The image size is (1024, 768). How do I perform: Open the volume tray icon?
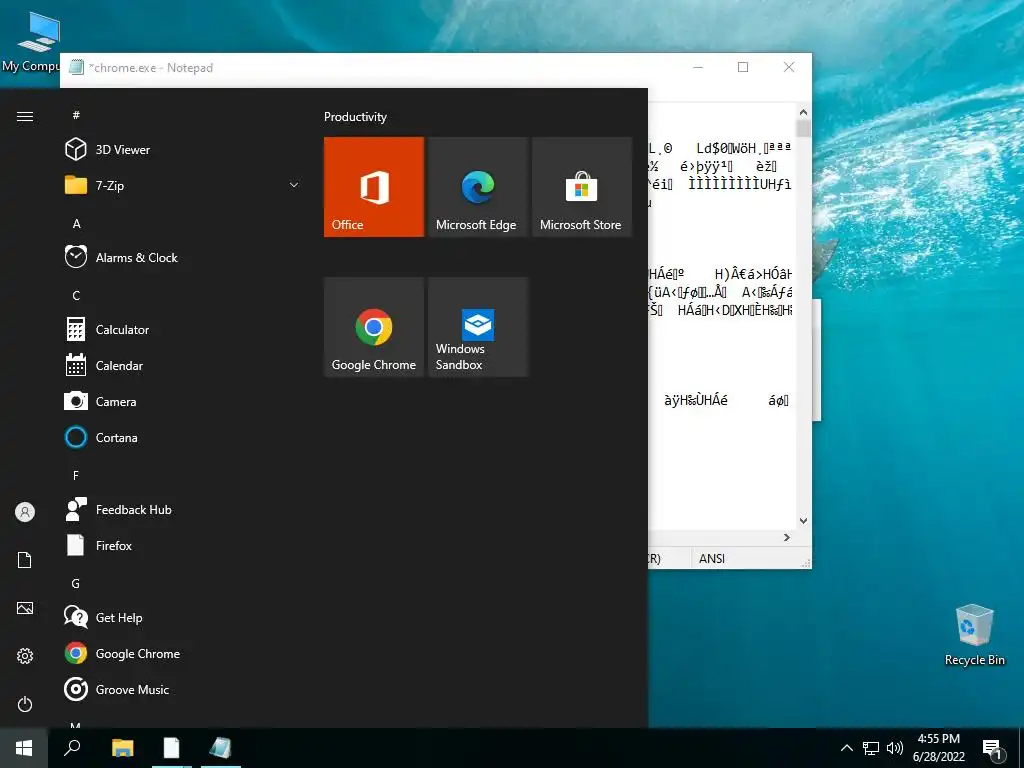click(x=895, y=748)
